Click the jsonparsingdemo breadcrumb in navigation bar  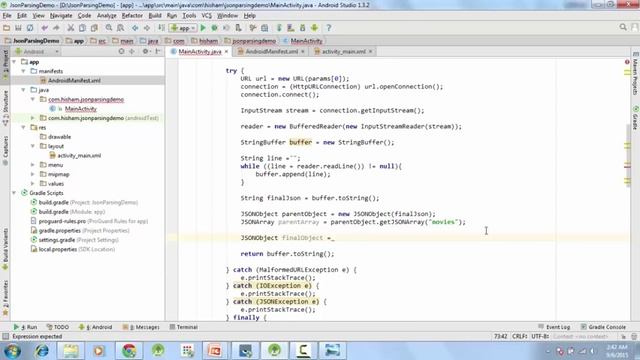(250, 41)
